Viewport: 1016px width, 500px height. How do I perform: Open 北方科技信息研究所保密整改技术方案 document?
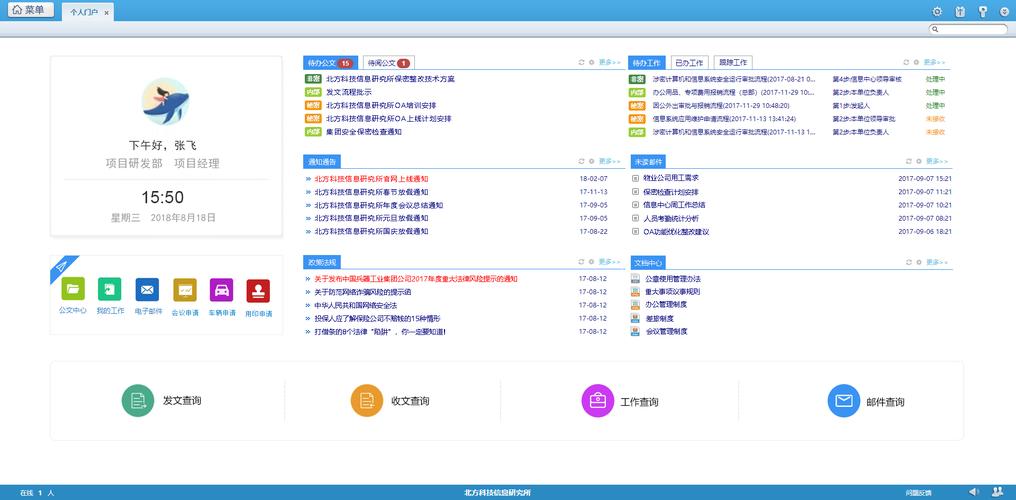coord(390,79)
